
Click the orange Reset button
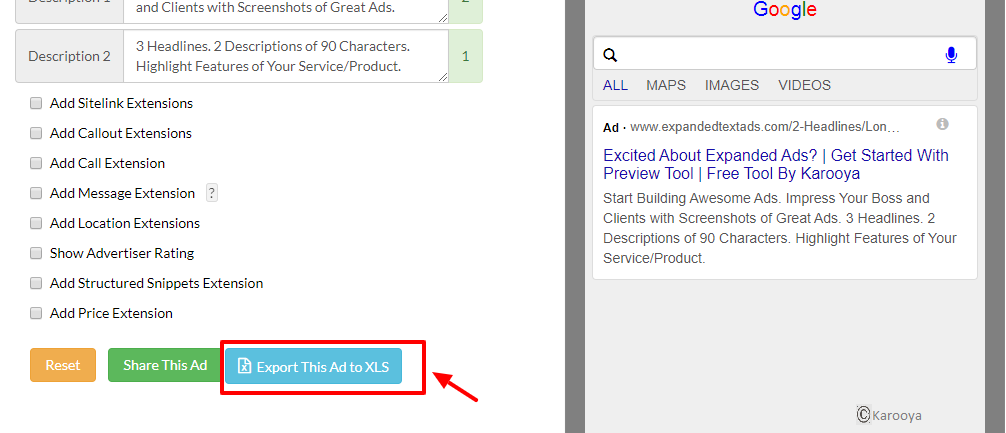[x=63, y=365]
